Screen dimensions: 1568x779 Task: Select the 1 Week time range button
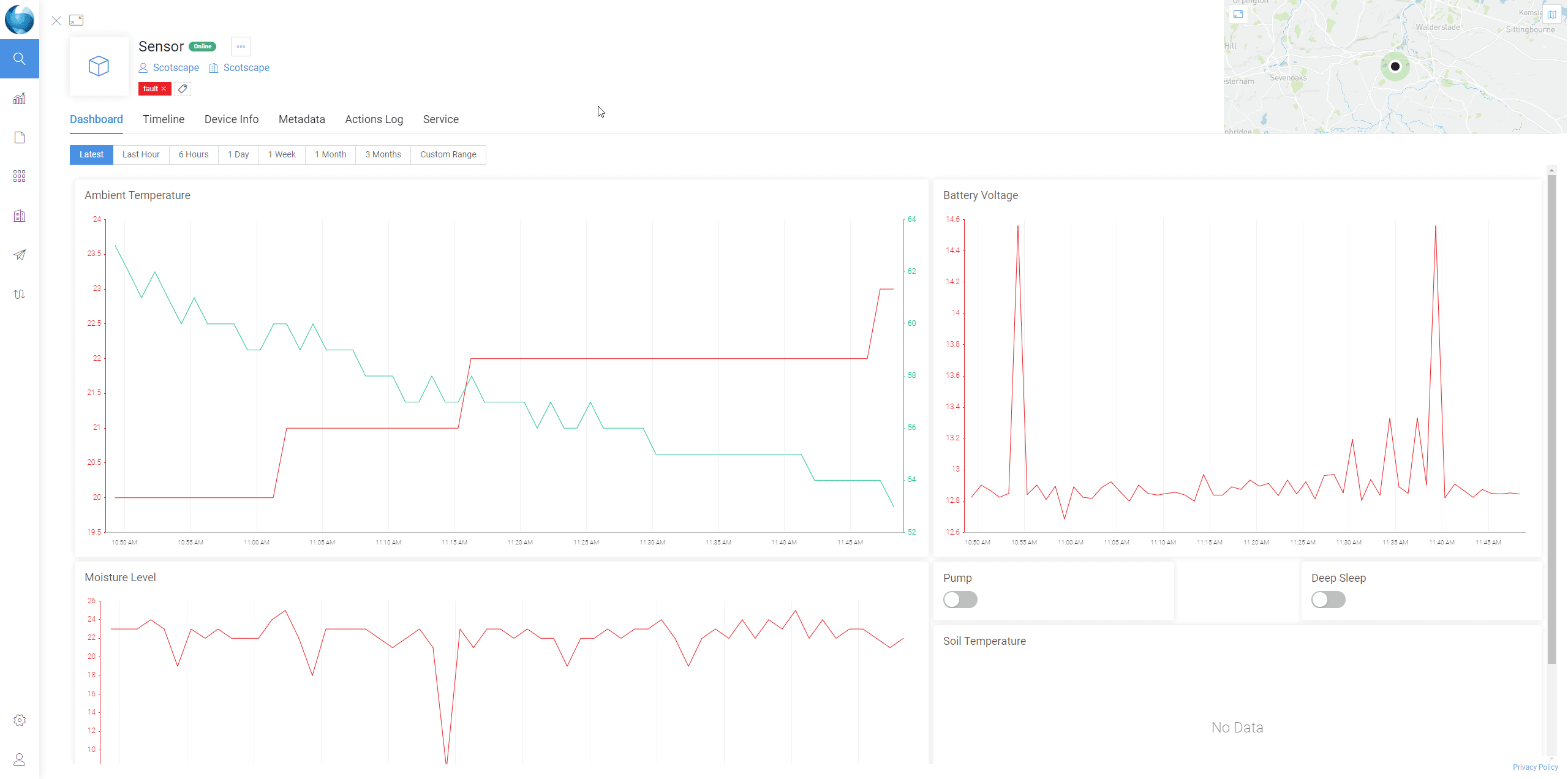[x=280, y=154]
